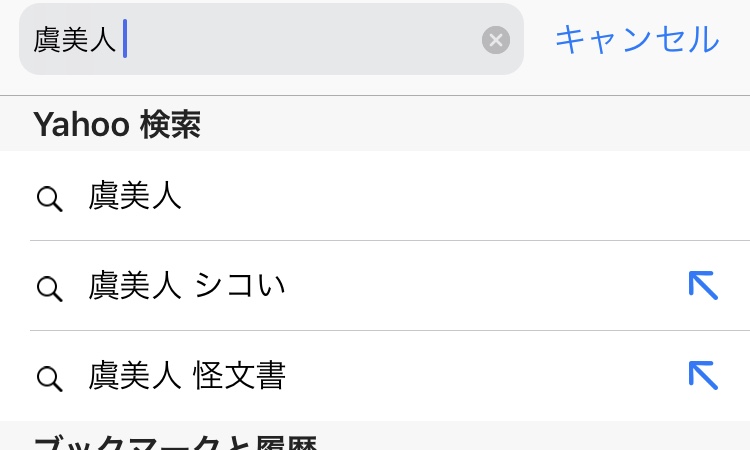The height and width of the screenshot is (450, 750).
Task: Click the magnifier icon beside 虞美人 suggestion
Action: [49, 198]
